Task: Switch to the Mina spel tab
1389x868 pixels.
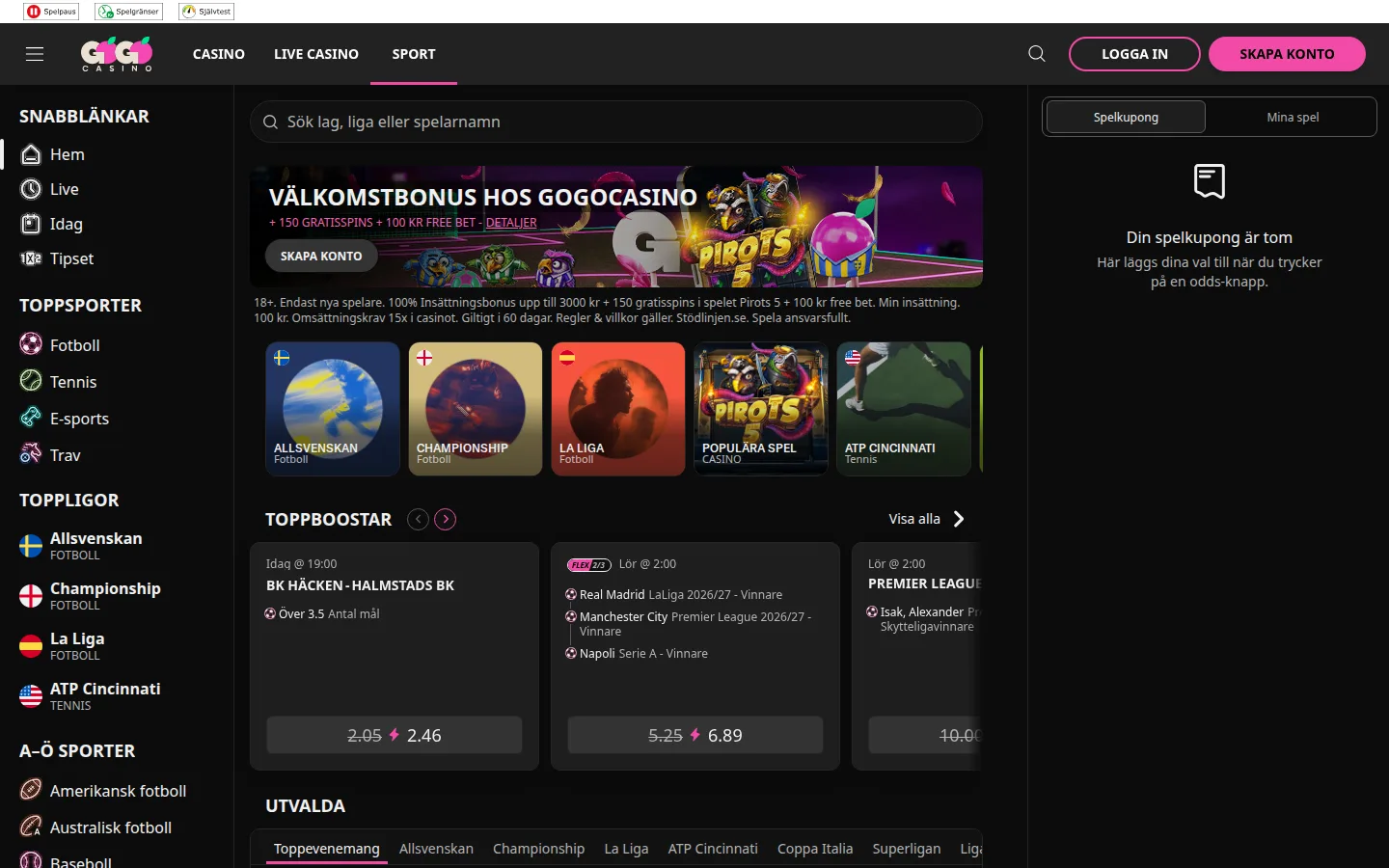Action: coord(1293,117)
